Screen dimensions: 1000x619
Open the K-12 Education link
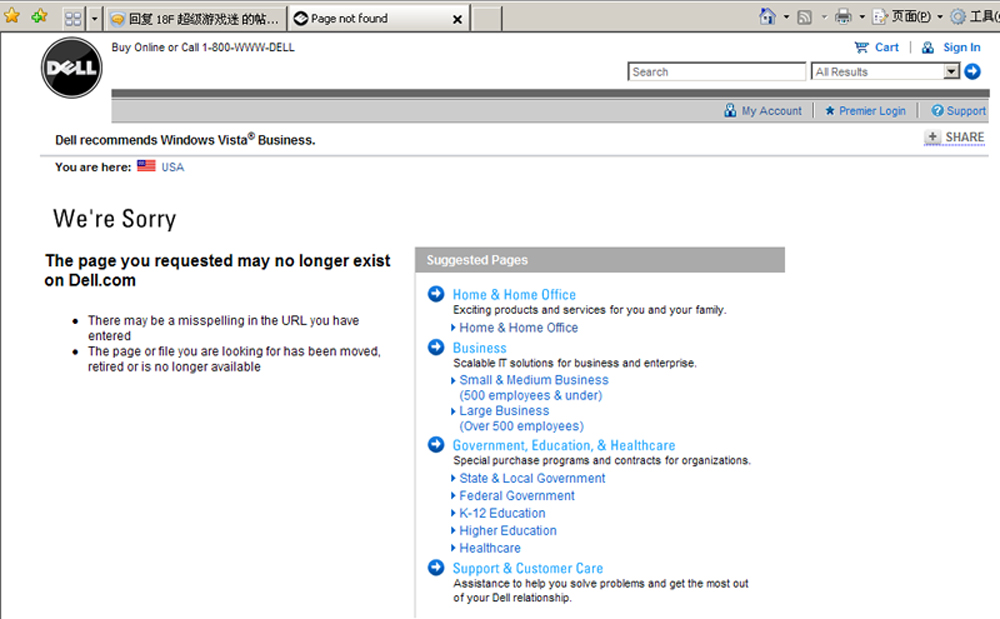(502, 513)
